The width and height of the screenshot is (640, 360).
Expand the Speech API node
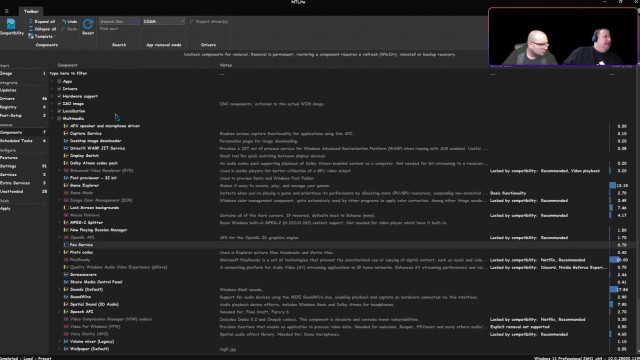[60, 311]
